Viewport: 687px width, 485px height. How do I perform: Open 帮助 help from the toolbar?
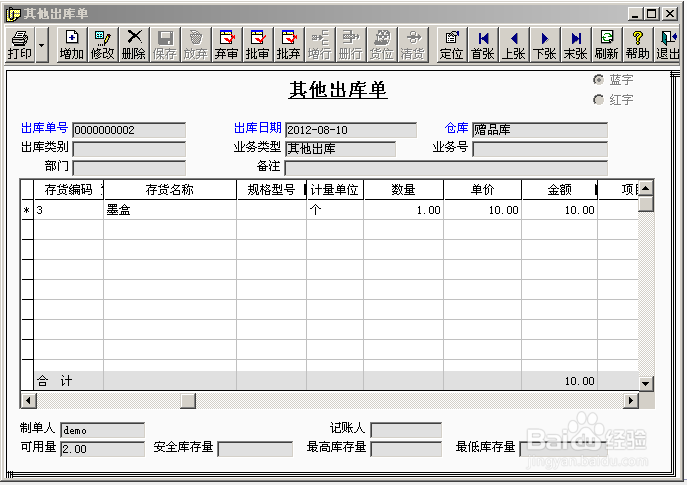pos(638,45)
